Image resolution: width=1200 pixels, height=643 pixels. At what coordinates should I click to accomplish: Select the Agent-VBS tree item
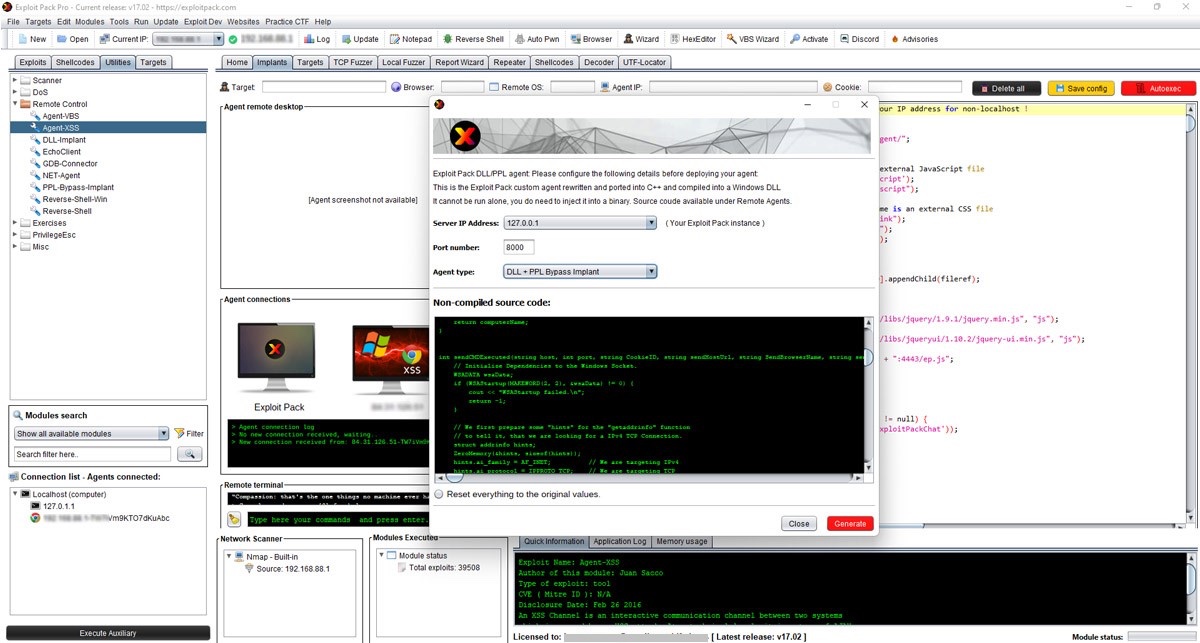[60, 116]
